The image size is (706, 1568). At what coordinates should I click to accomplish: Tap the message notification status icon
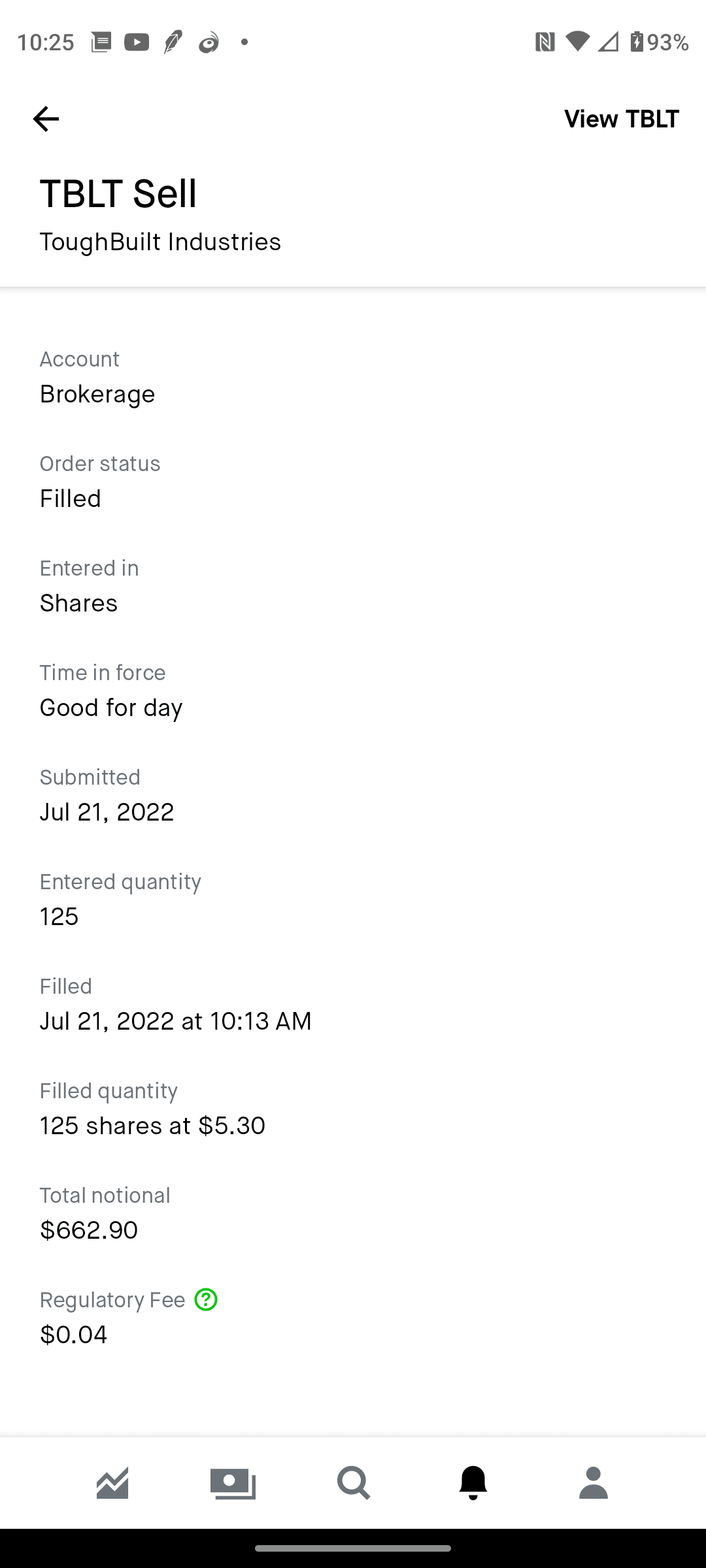pyautogui.click(x=101, y=42)
